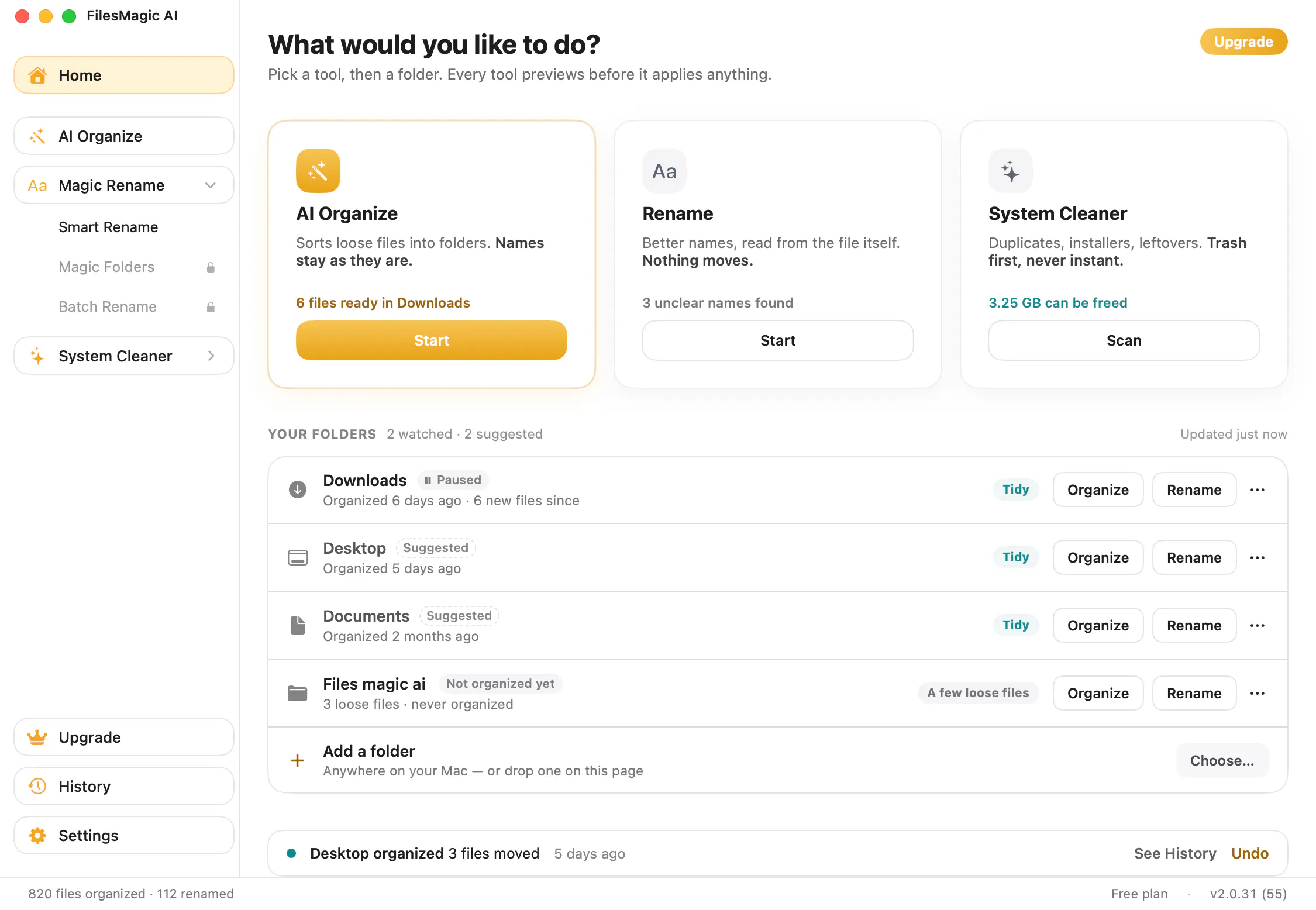The width and height of the screenshot is (1316, 910).
Task: Click the System Cleaner sparkle card icon
Action: click(1010, 171)
